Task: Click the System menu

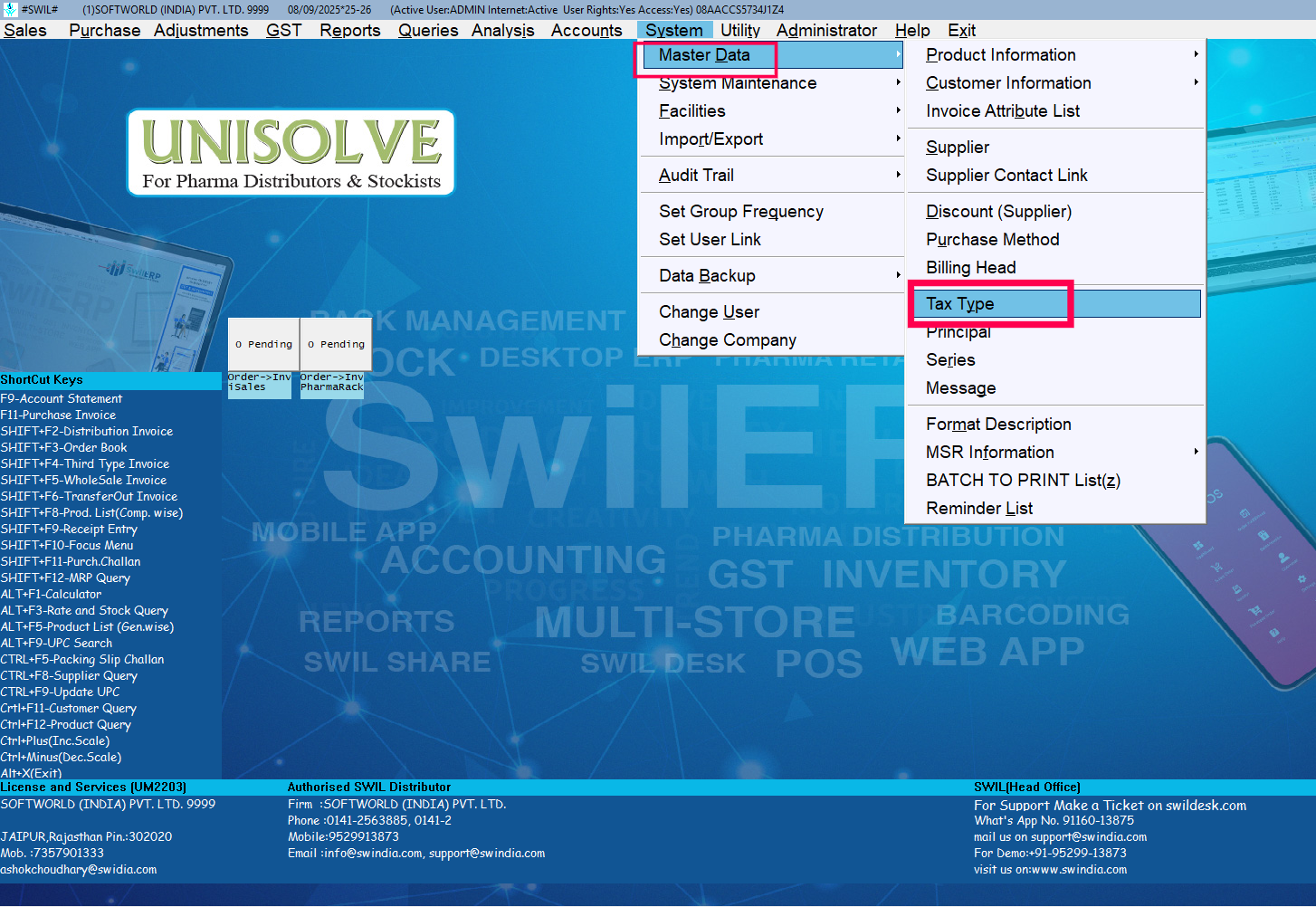Action: [x=674, y=30]
